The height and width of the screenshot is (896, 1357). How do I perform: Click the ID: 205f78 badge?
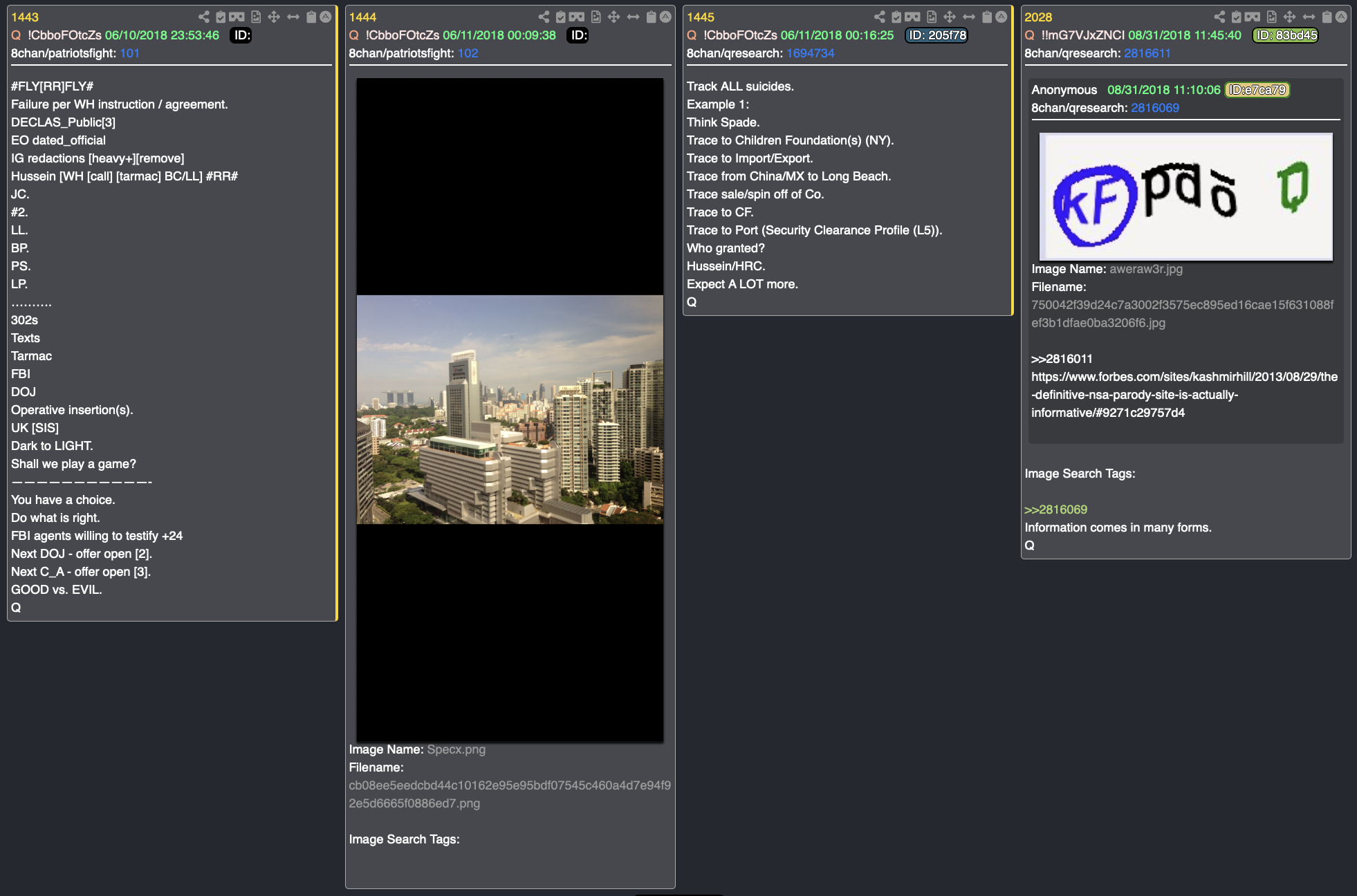click(936, 35)
